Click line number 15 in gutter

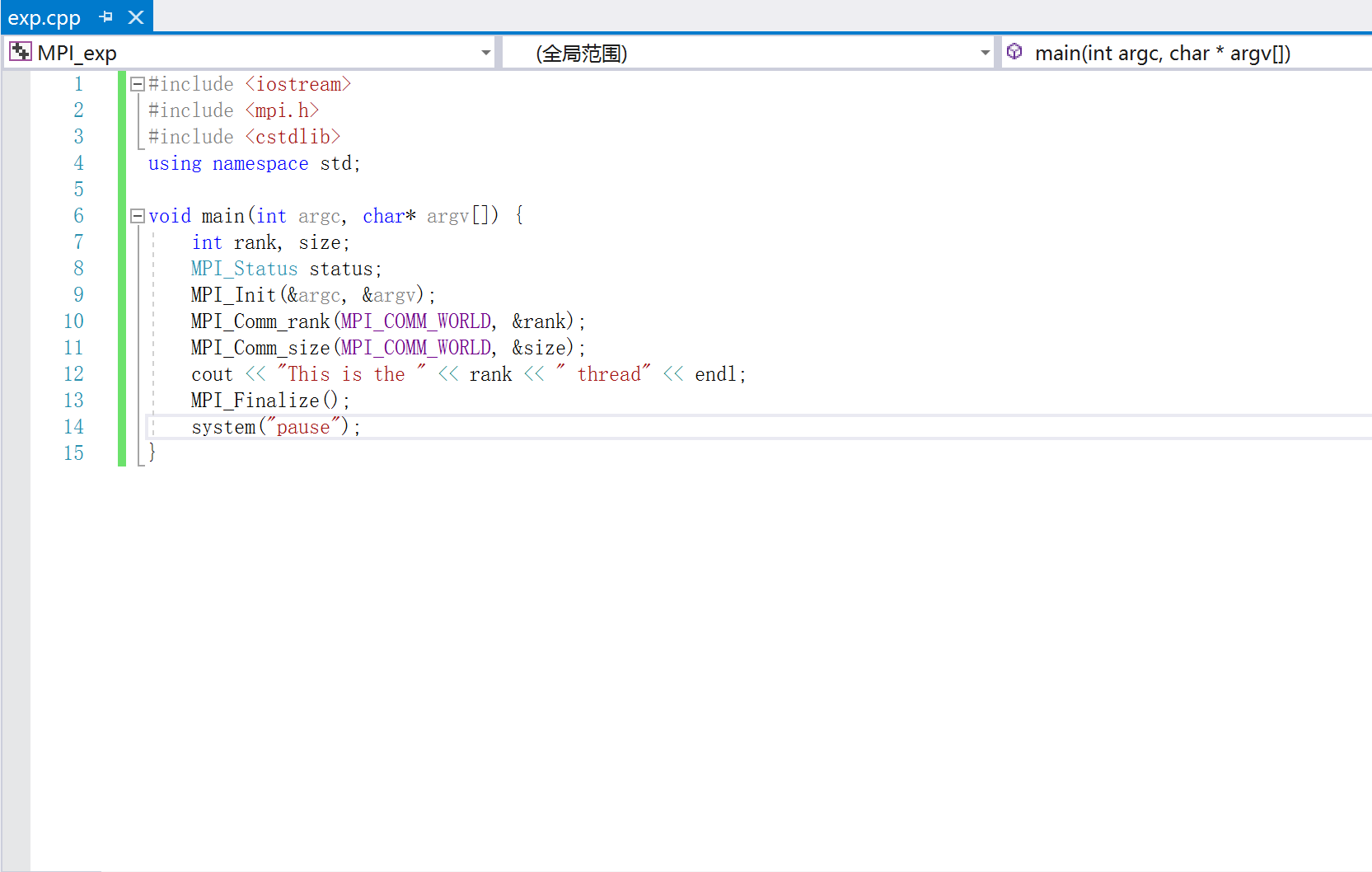pyautogui.click(x=73, y=453)
